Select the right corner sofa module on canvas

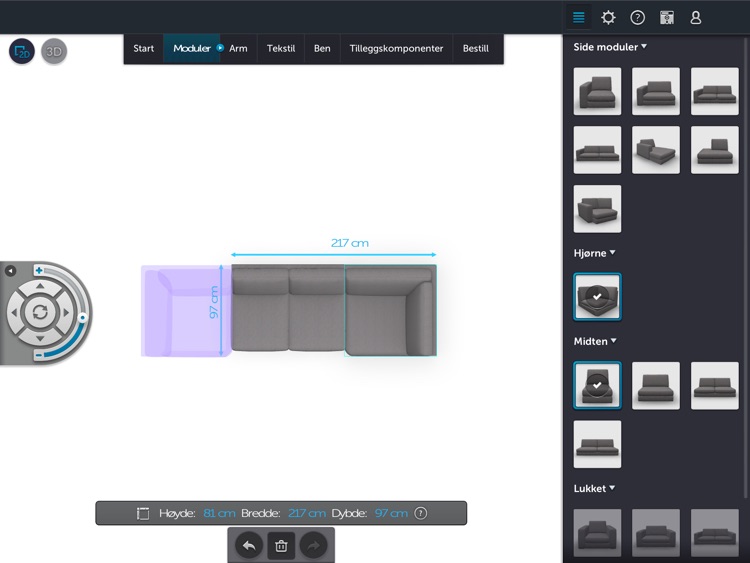click(x=390, y=310)
